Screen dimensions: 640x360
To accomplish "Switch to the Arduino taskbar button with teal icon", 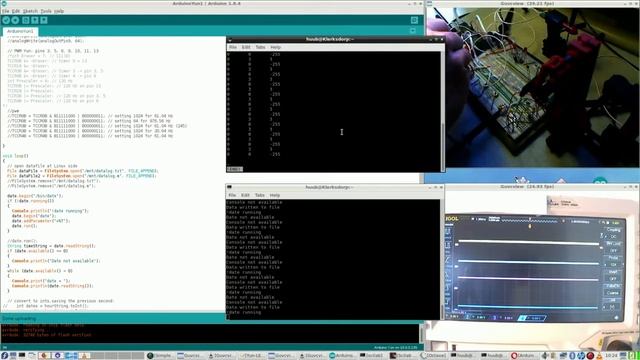I will [x=342, y=356].
